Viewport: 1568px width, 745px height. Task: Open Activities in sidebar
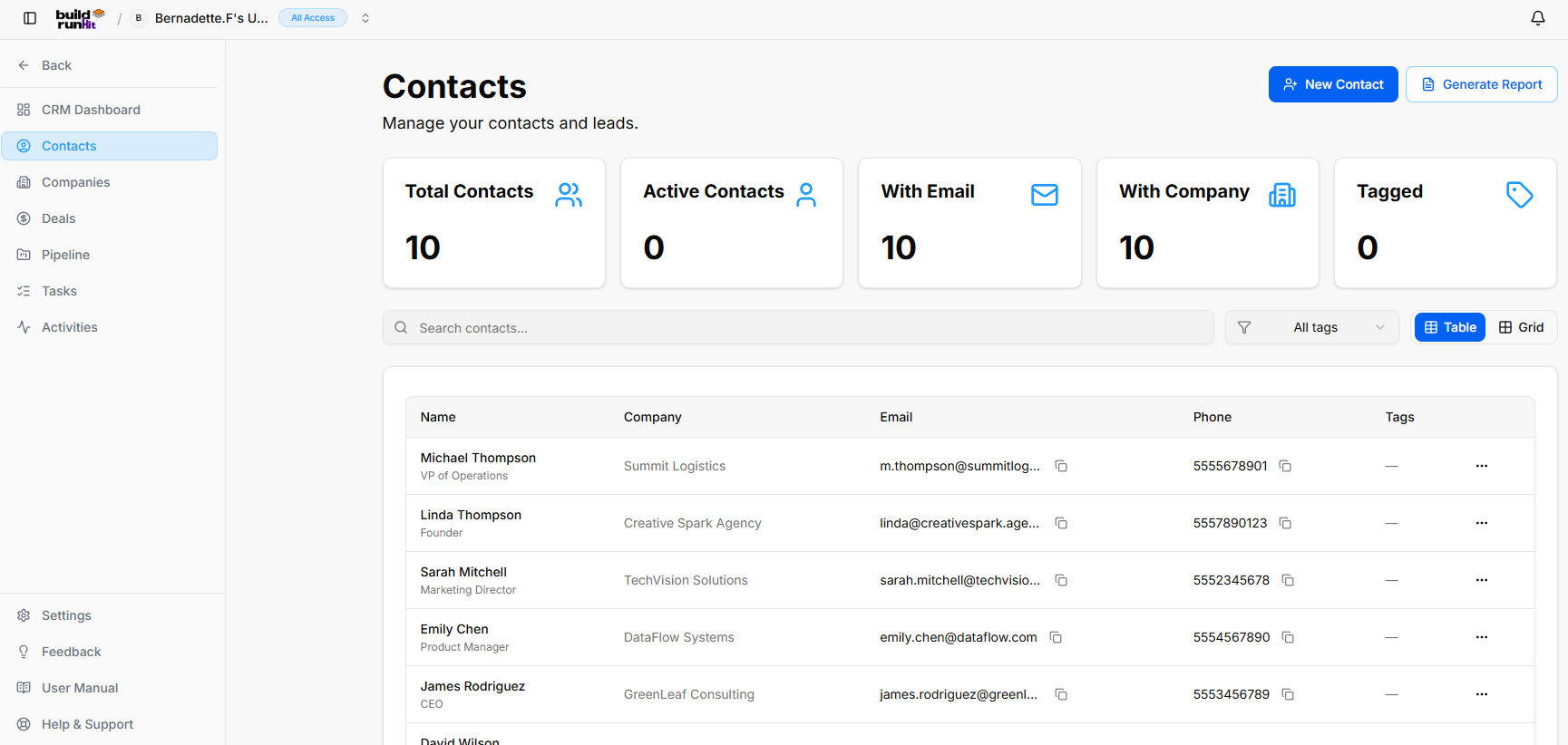[110, 327]
